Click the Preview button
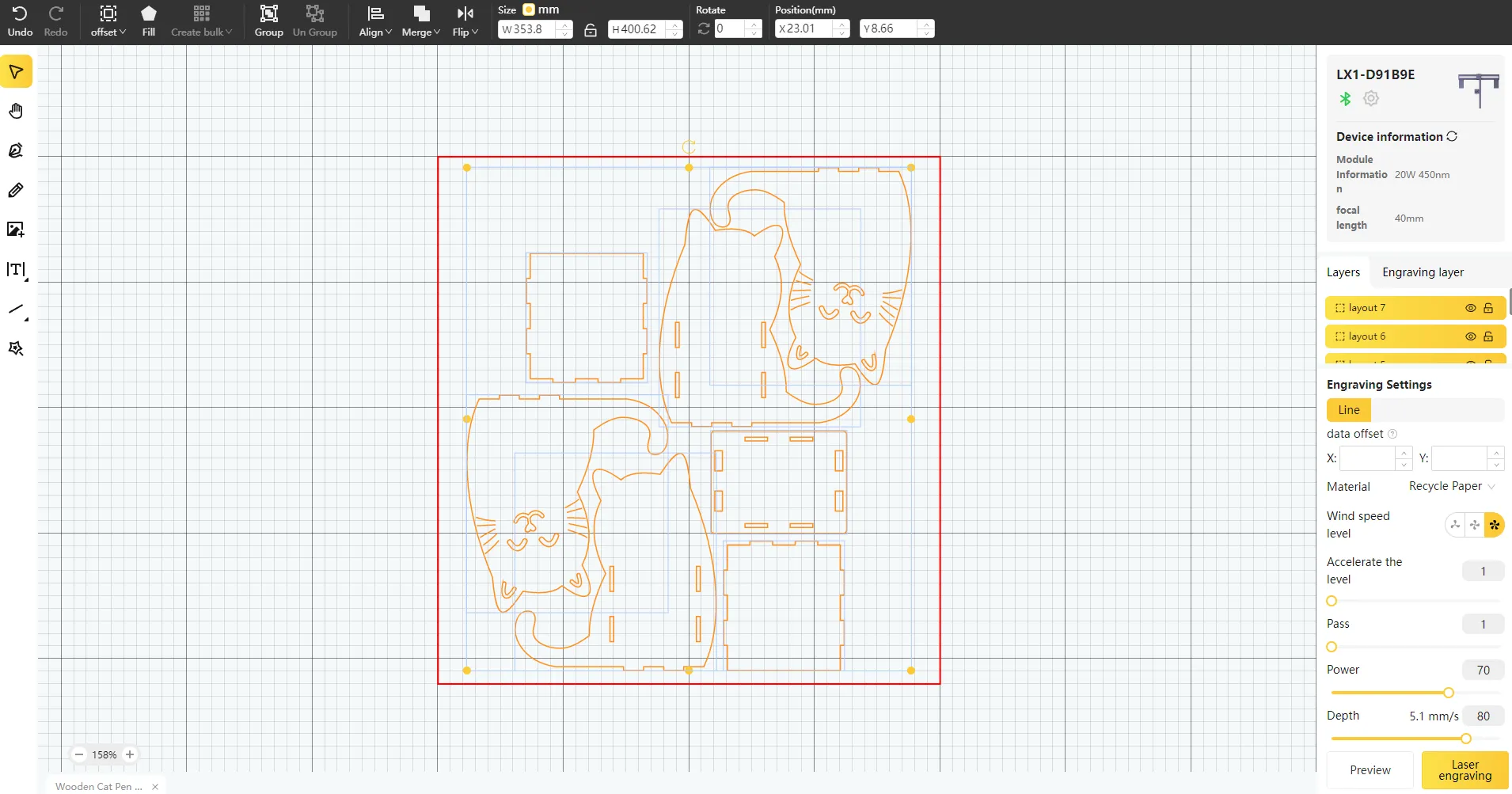1512x794 pixels. (x=1370, y=770)
